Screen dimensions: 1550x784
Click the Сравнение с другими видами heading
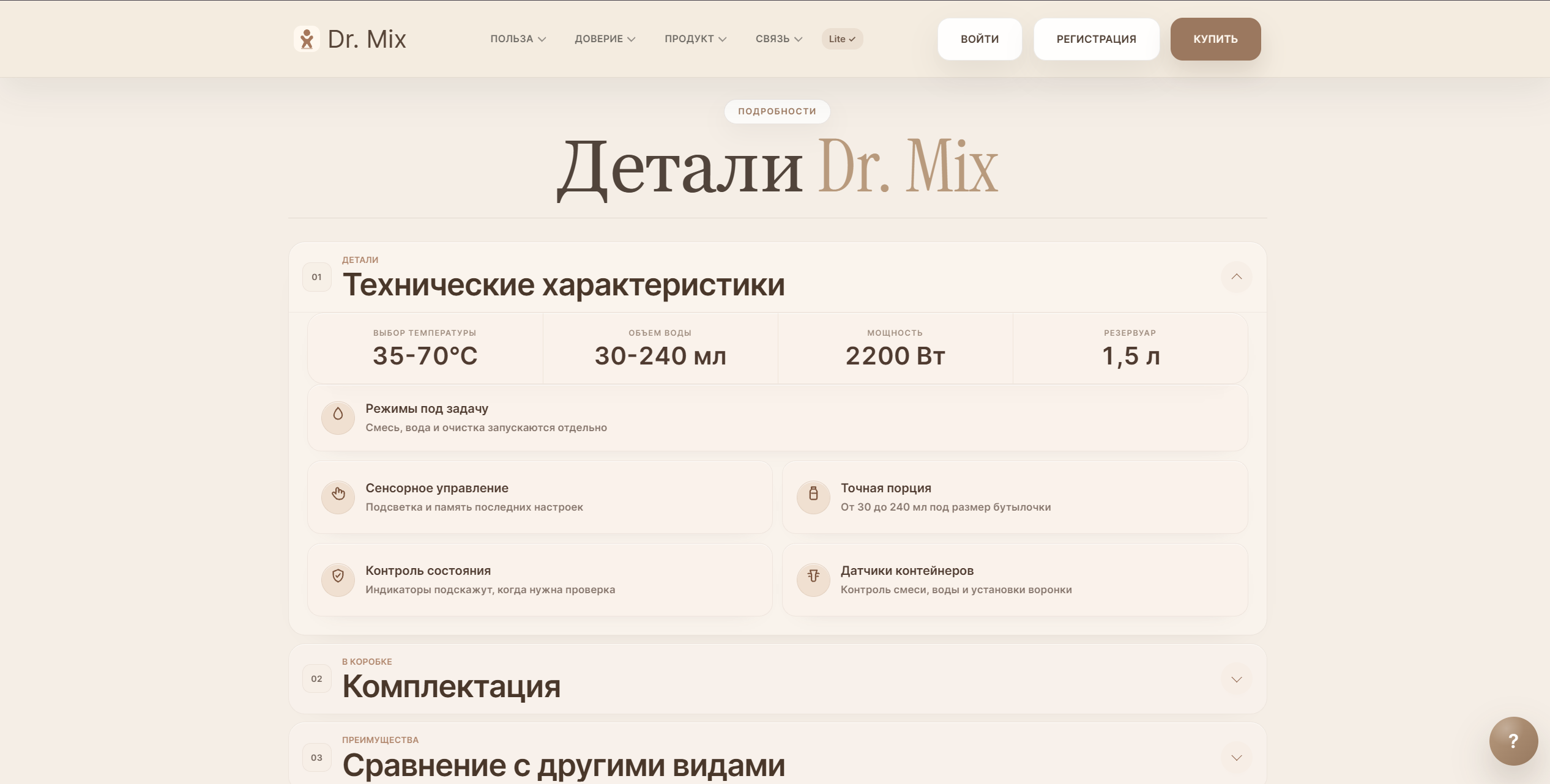pyautogui.click(x=564, y=766)
